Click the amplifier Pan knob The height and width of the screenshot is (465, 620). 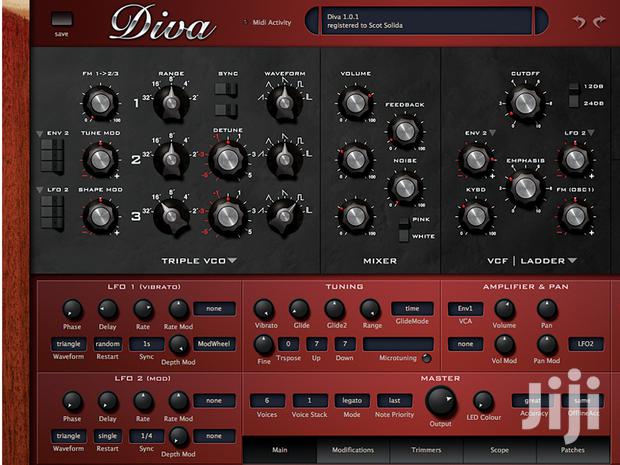[x=547, y=309]
